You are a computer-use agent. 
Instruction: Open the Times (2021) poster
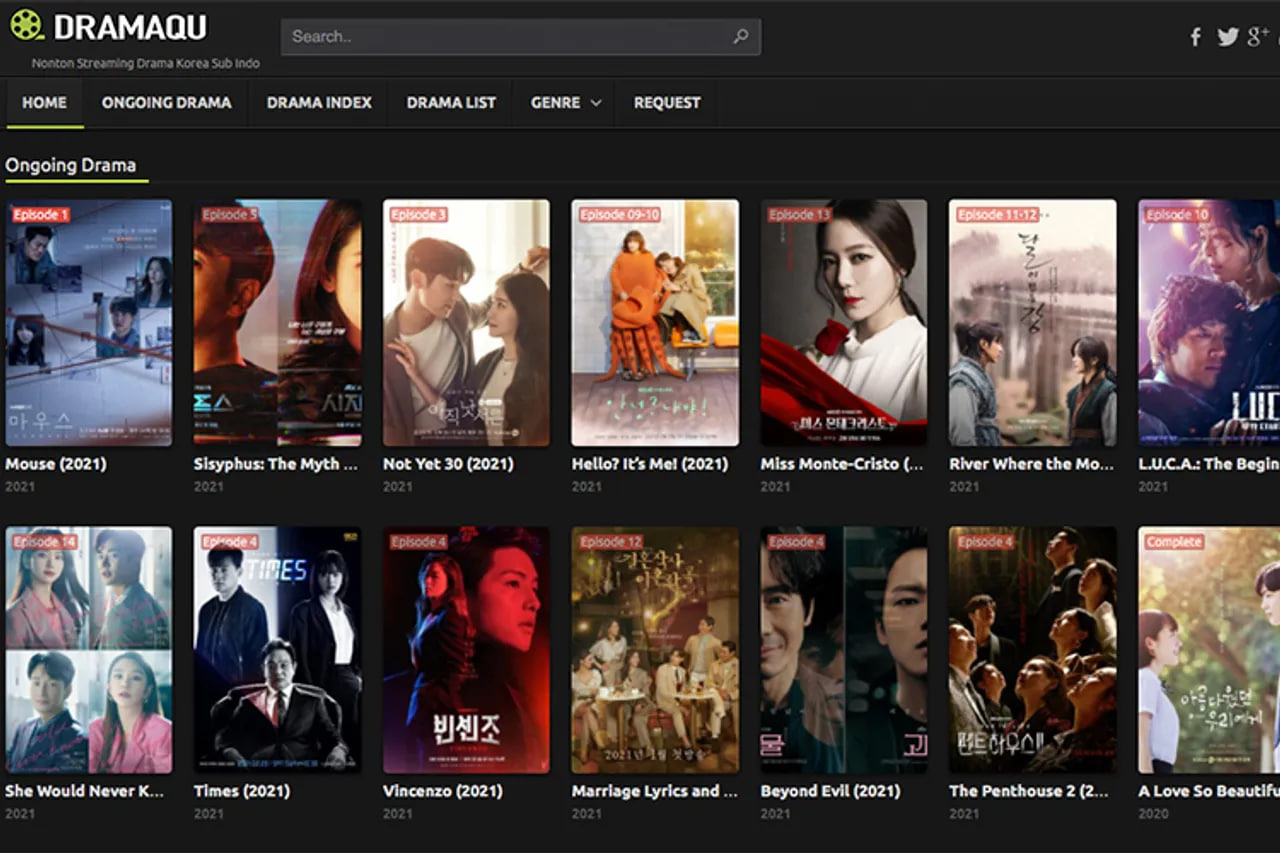coord(277,650)
